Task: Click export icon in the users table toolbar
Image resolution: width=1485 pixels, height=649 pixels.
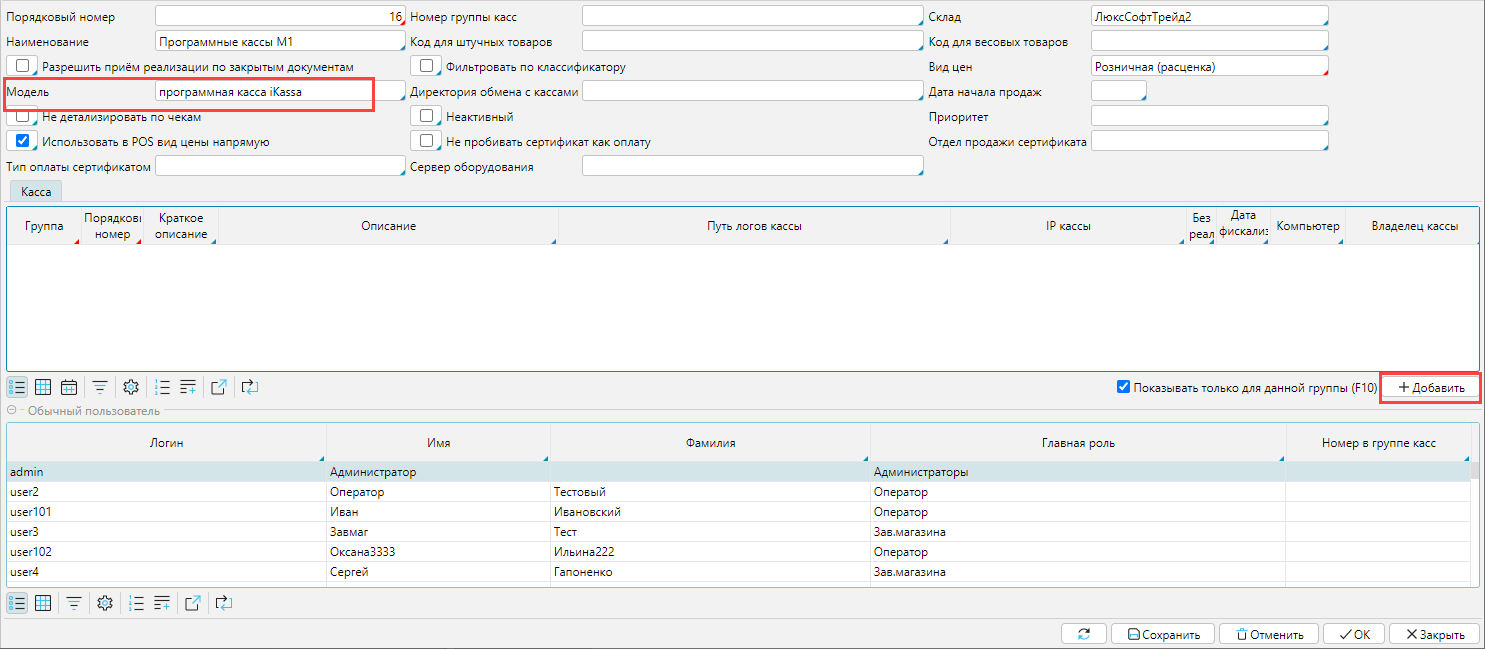Action: 193,603
